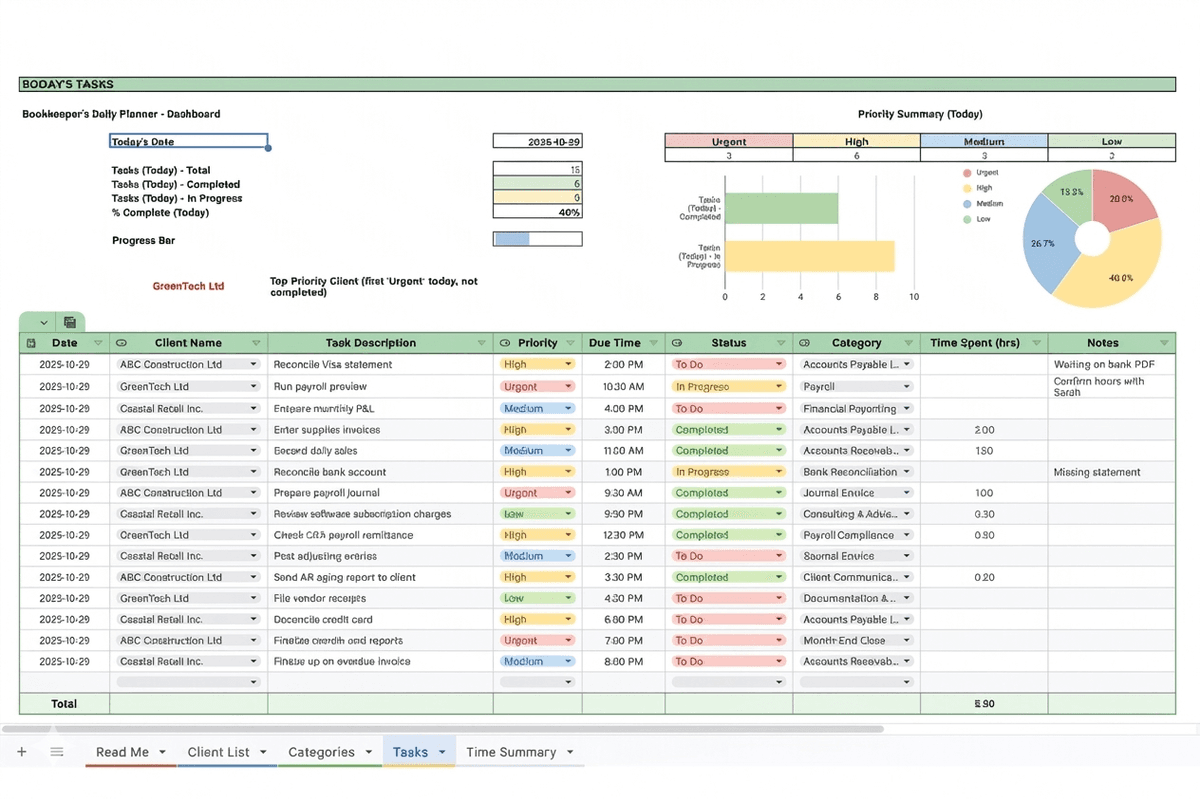This screenshot has width=1200, height=799.
Task: Click the green Tasks Completed bar in chart
Action: pos(781,208)
